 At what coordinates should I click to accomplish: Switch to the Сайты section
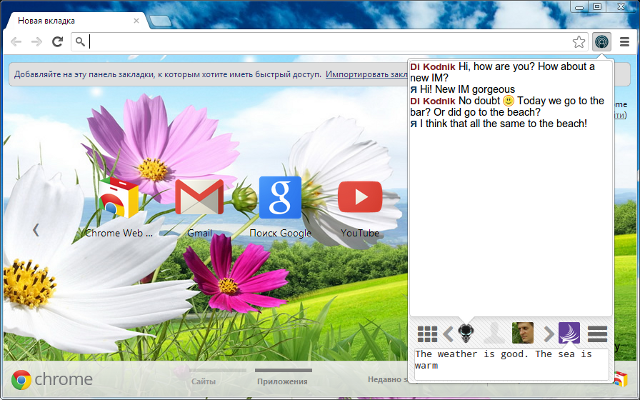(204, 381)
